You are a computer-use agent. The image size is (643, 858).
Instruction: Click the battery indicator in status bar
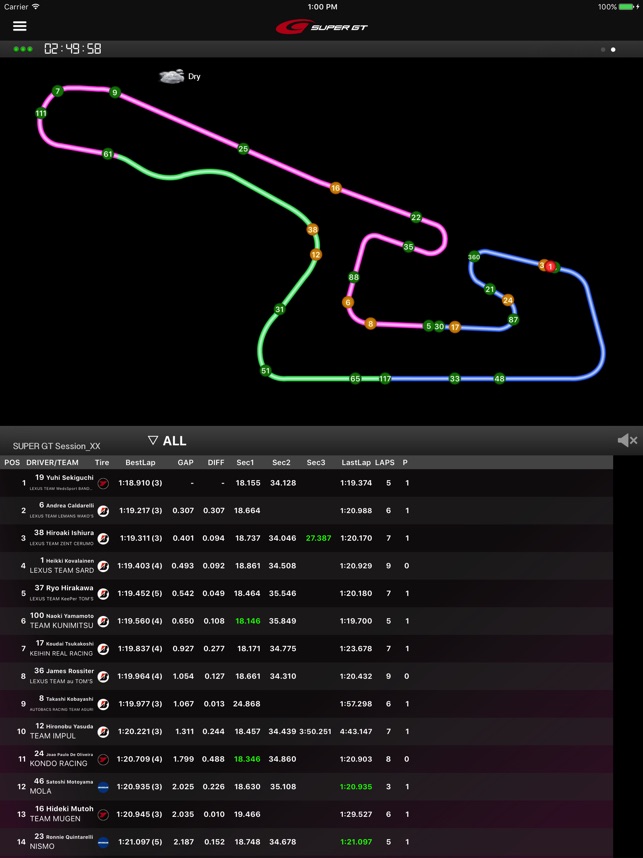click(627, 7)
